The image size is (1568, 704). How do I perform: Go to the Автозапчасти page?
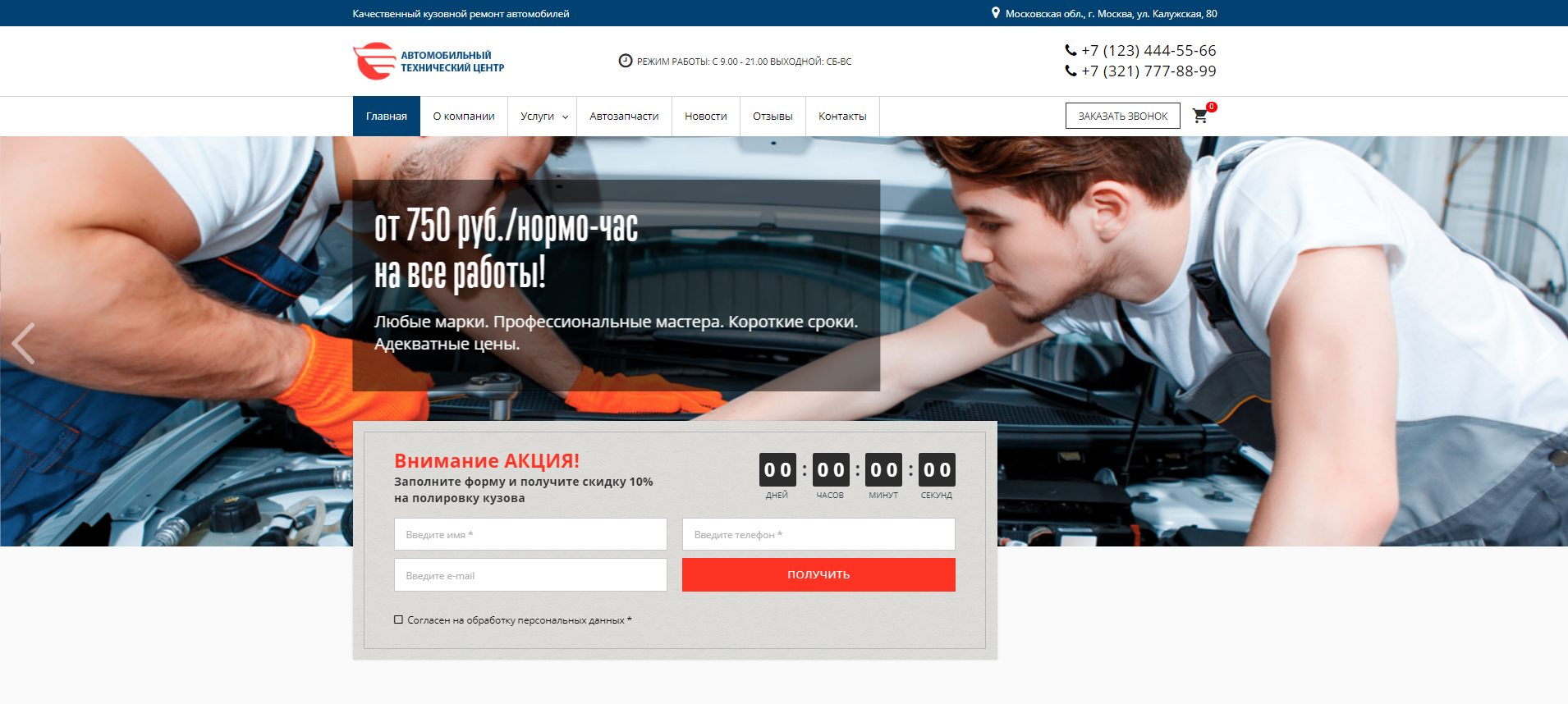click(624, 117)
